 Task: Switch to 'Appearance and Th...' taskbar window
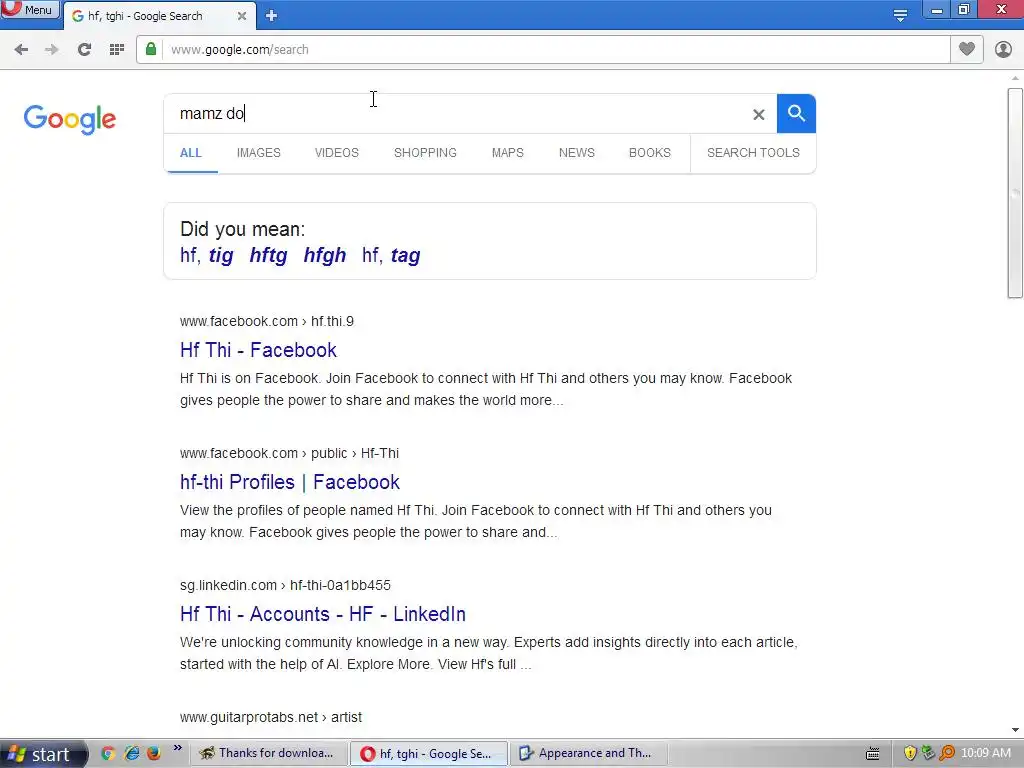click(589, 753)
